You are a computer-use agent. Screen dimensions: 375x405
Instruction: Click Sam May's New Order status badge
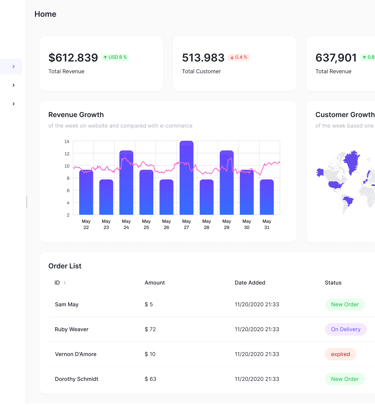point(345,304)
